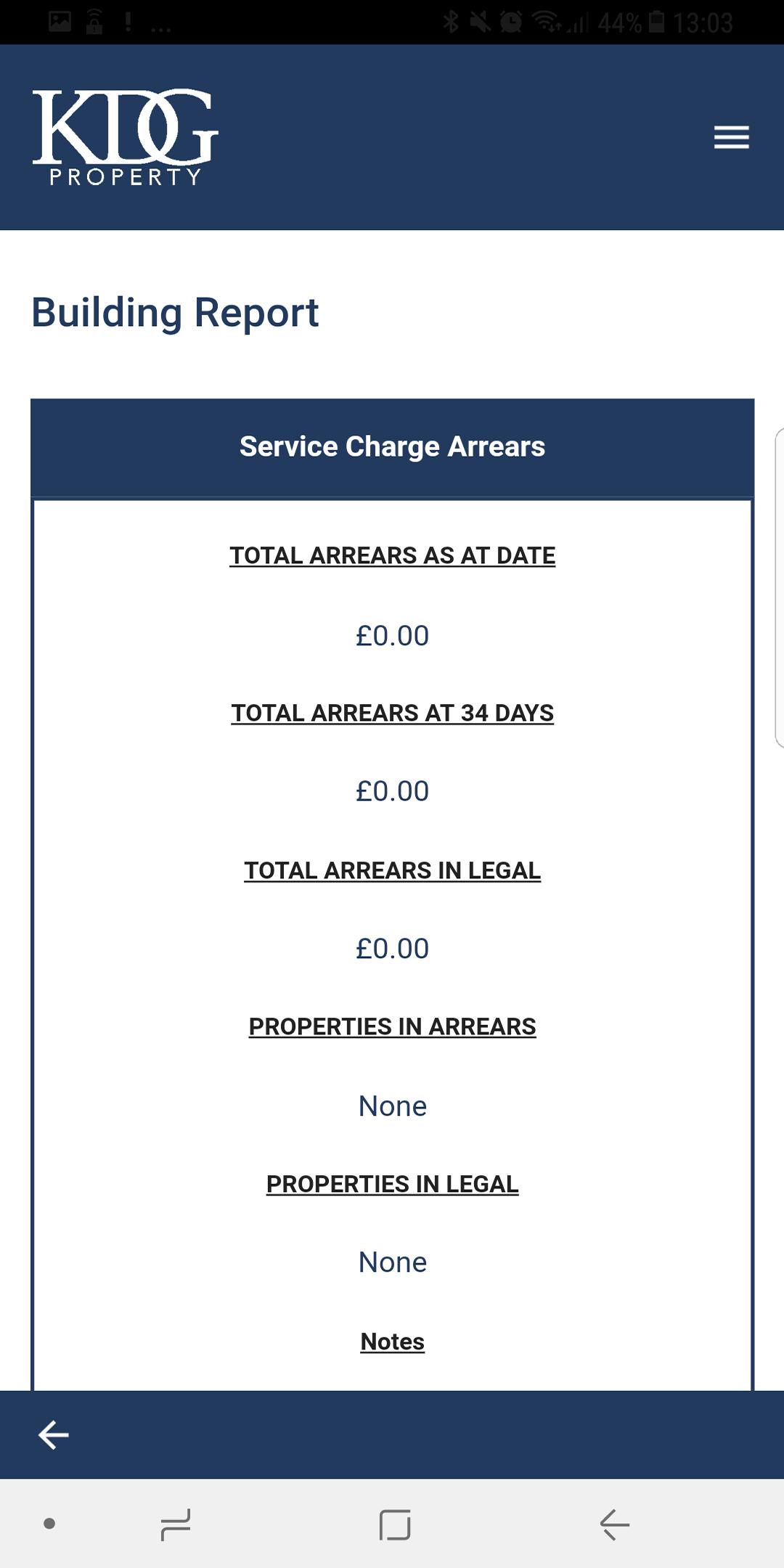
Task: Open Android recent apps
Action: (x=176, y=1524)
